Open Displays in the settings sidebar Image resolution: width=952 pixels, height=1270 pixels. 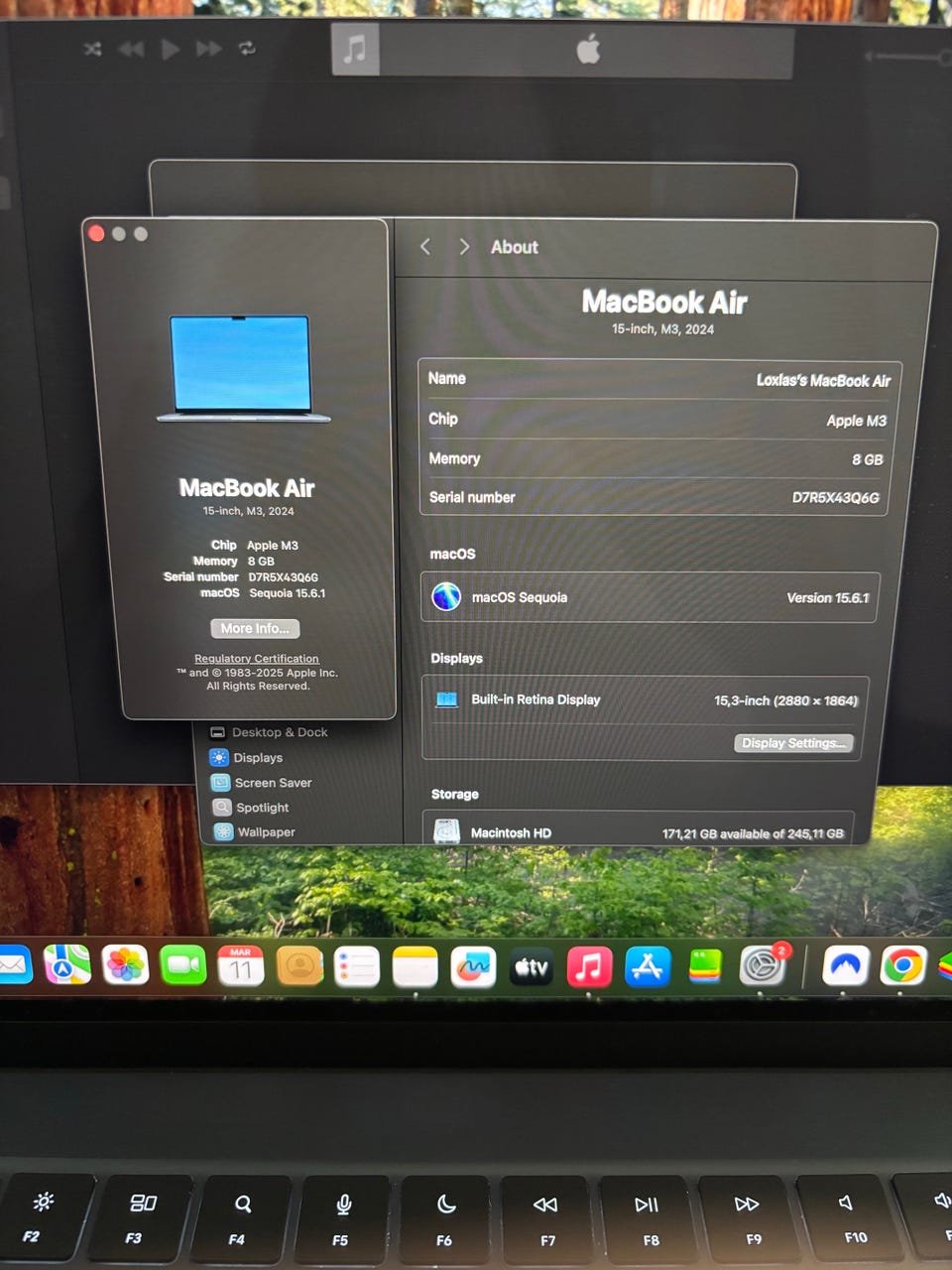[x=247, y=757]
